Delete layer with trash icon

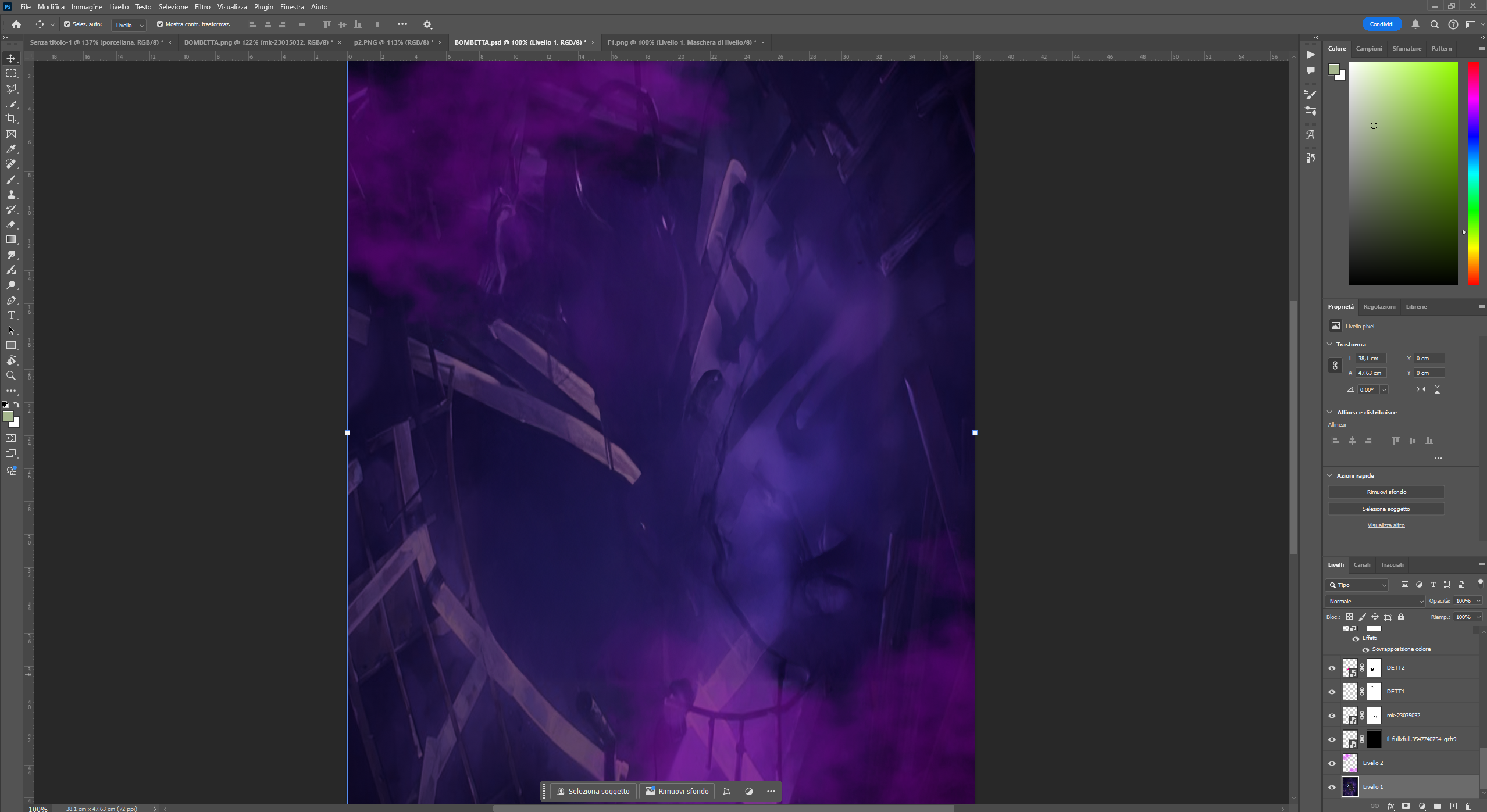(1468, 806)
